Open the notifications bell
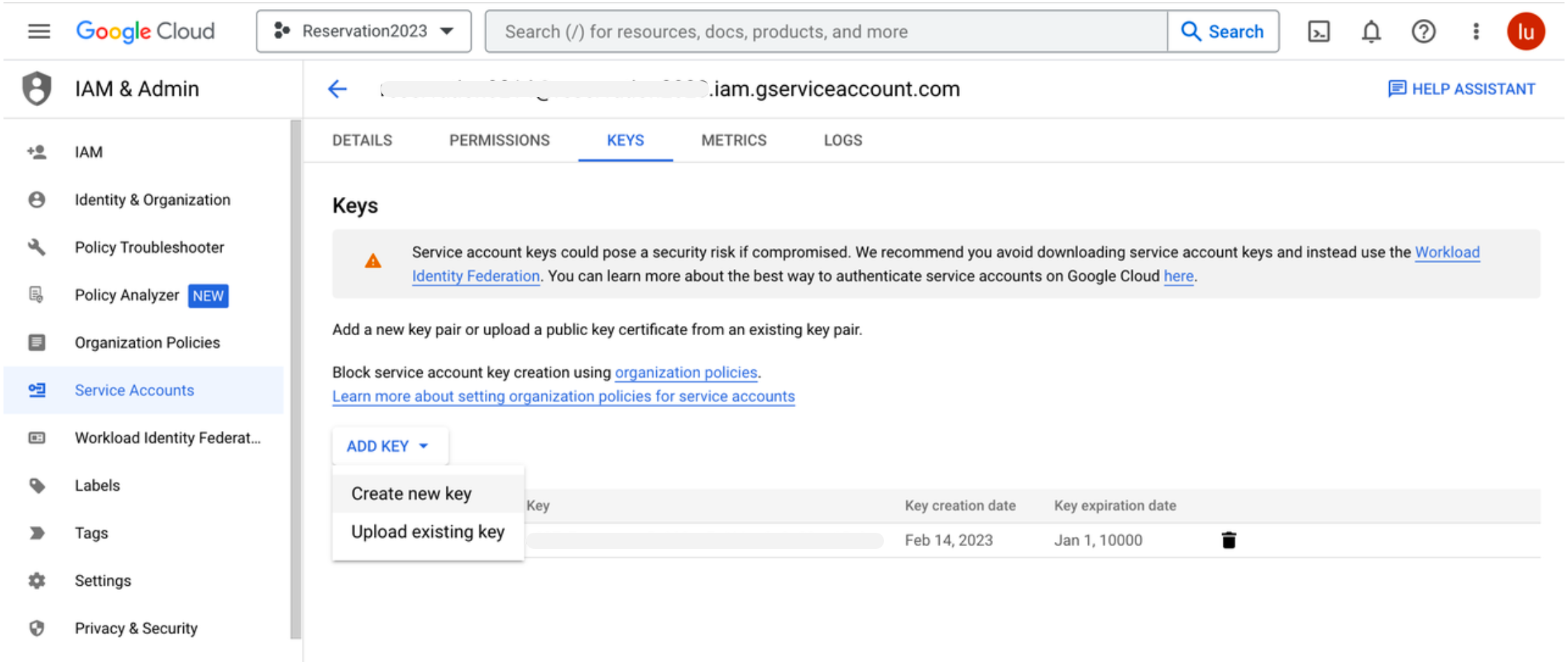 (1371, 31)
